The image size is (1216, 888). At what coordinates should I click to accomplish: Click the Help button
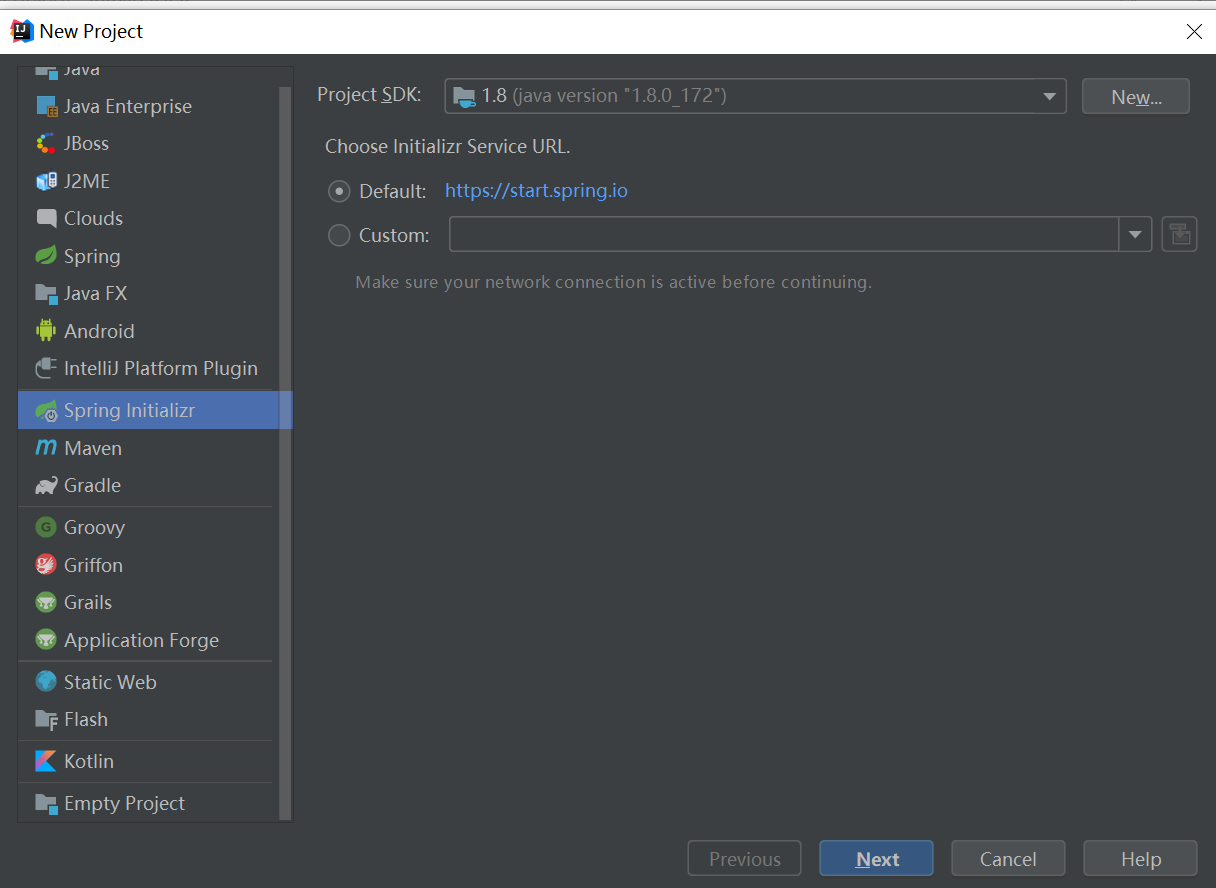click(x=1140, y=859)
